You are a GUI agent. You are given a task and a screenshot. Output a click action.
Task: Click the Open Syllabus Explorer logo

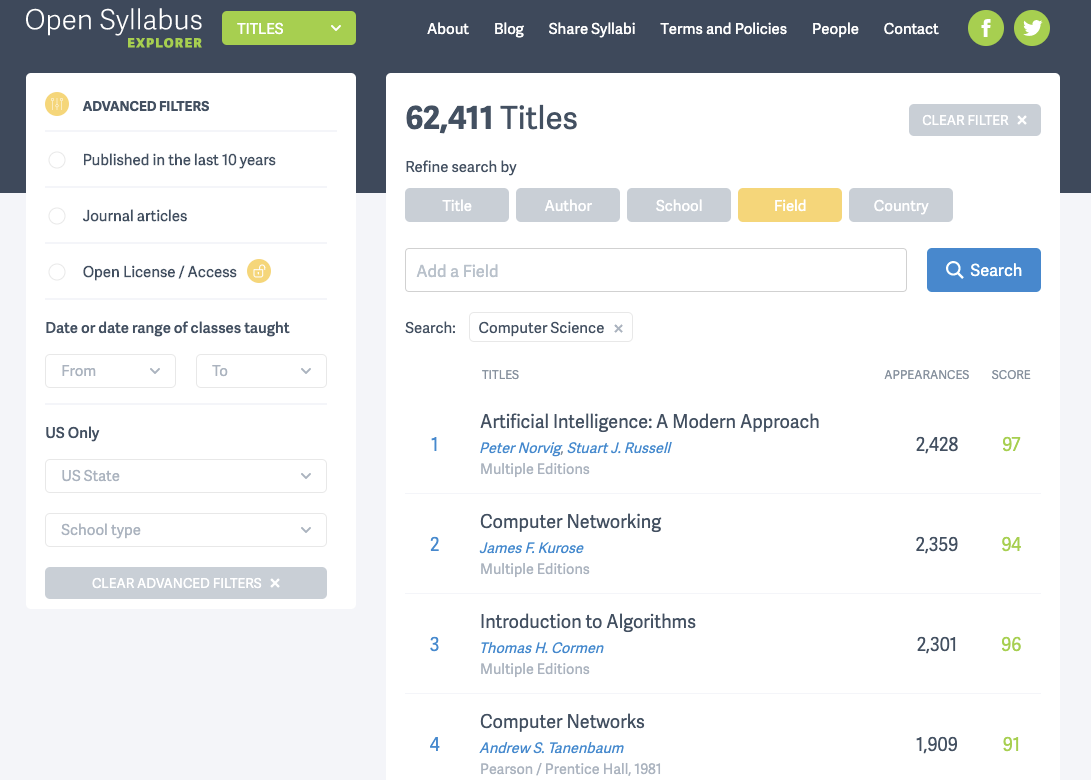[113, 29]
